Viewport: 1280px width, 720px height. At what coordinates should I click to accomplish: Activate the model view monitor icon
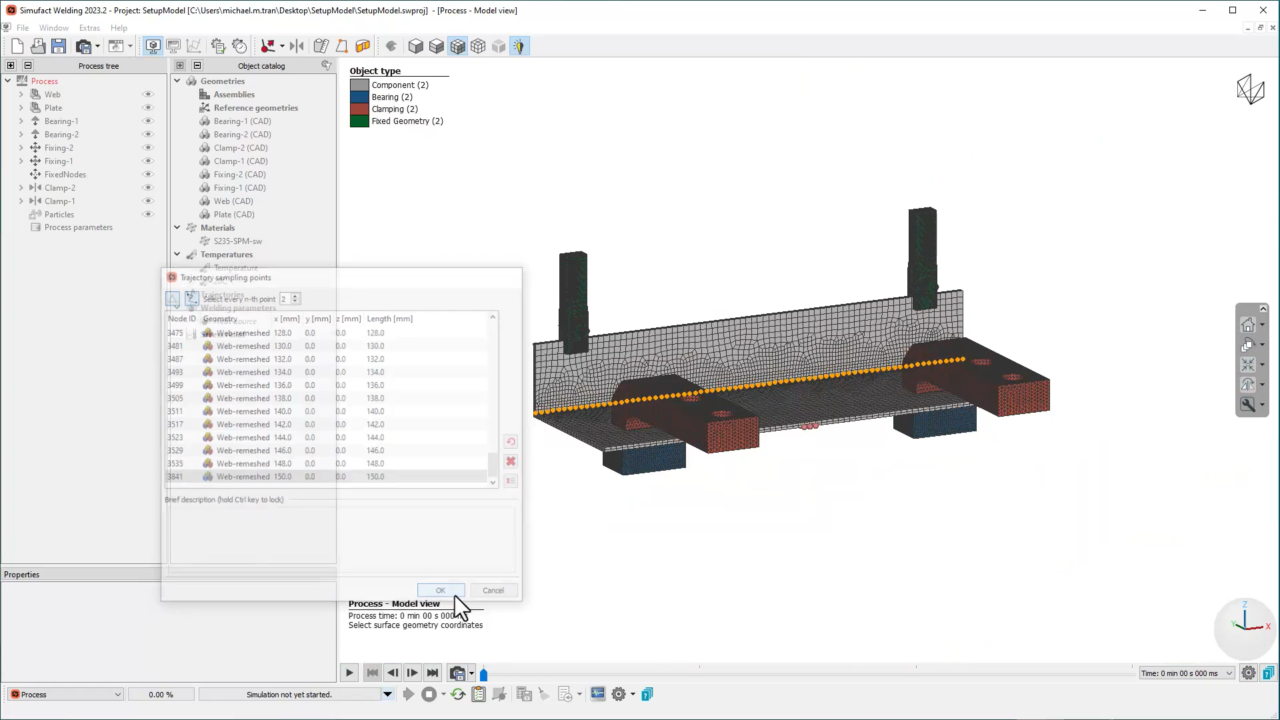pyautogui.click(x=153, y=46)
